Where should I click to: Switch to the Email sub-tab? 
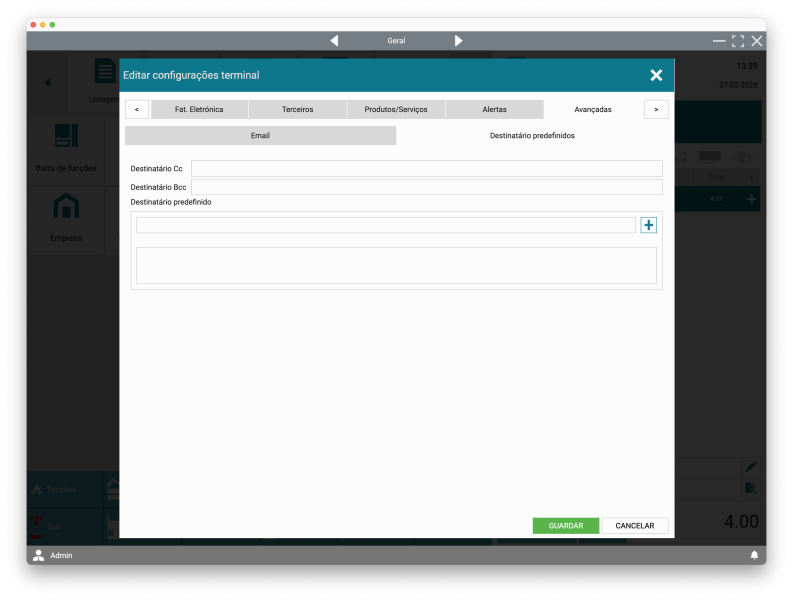tap(260, 135)
